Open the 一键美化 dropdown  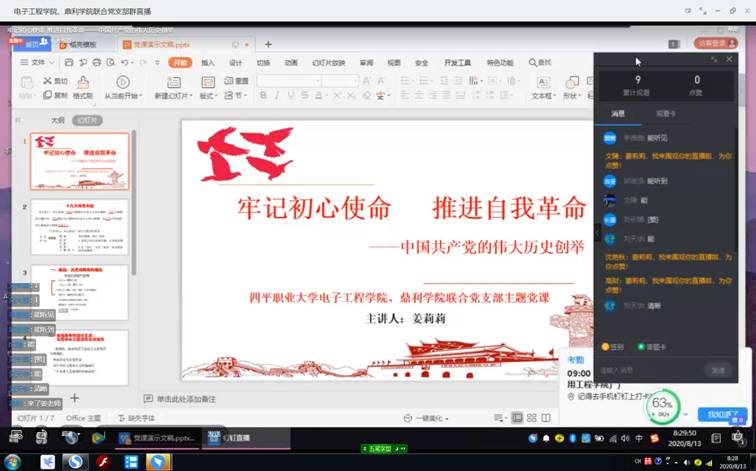(426, 418)
